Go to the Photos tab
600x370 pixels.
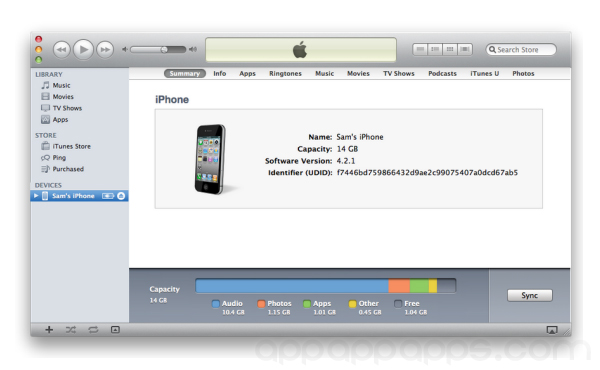pos(523,73)
